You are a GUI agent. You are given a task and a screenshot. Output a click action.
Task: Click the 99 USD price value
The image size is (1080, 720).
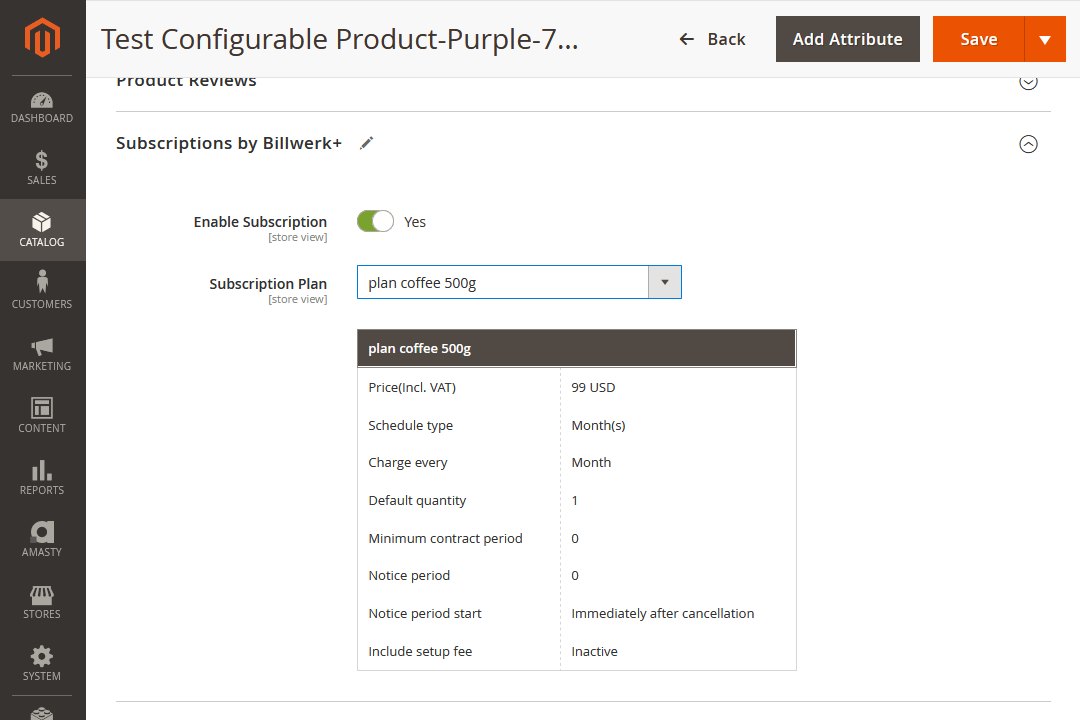(x=593, y=387)
